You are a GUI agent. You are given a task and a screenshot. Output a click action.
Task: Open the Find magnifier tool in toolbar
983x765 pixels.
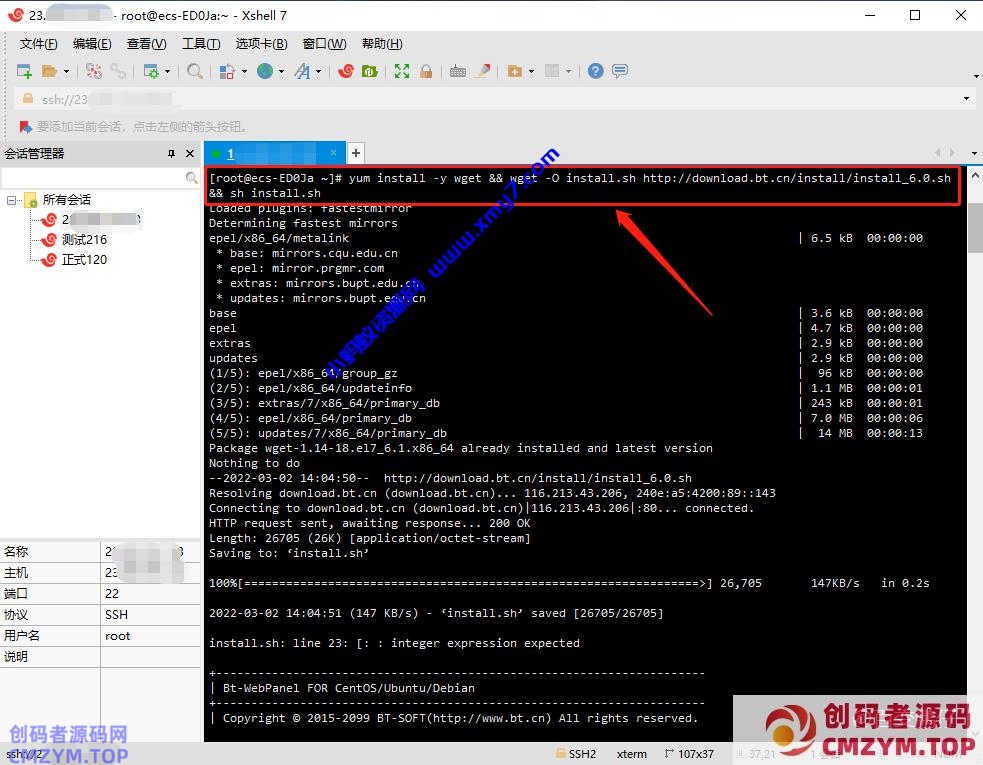(x=195, y=71)
